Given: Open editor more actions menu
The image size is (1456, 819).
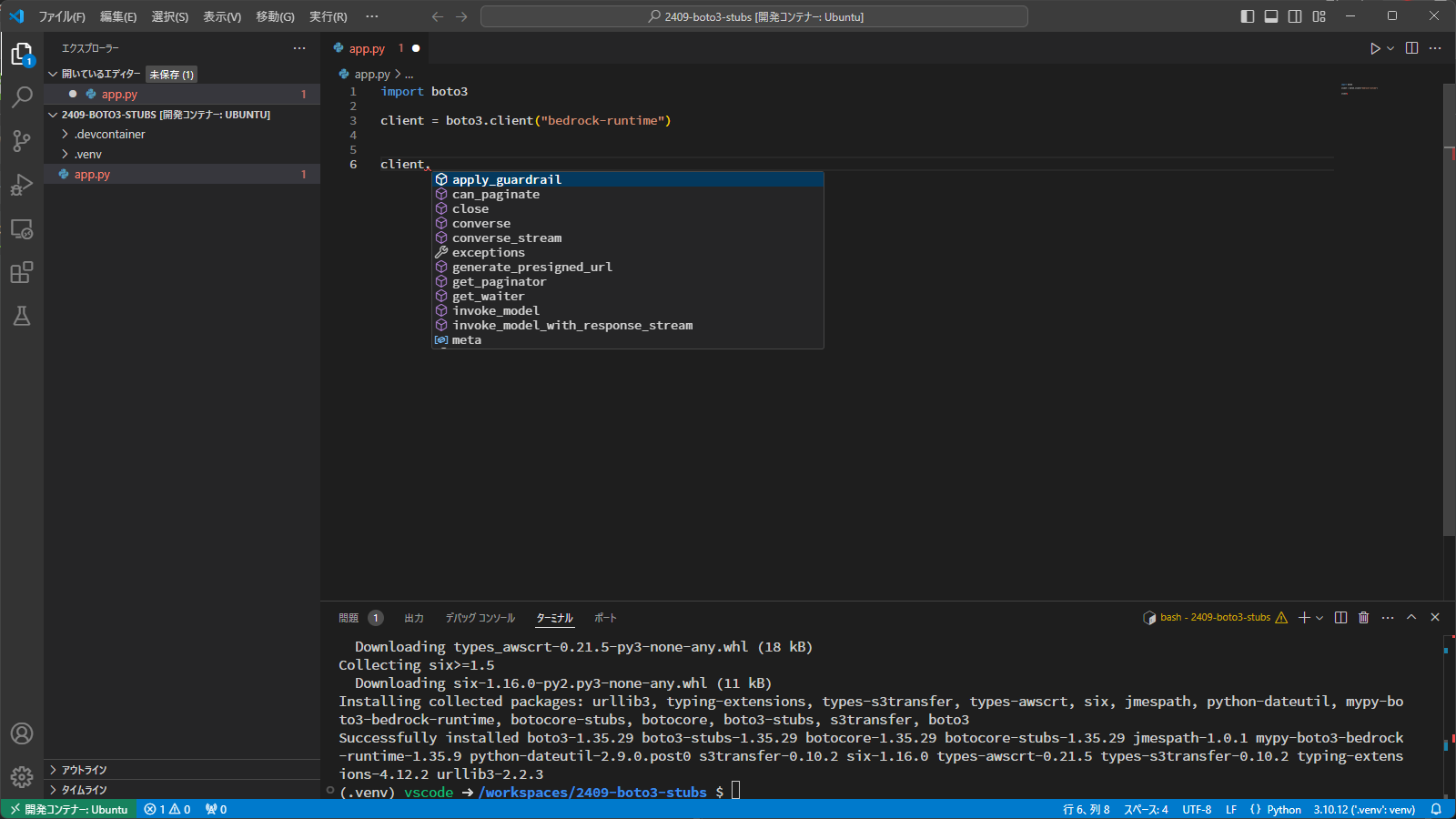Looking at the screenshot, I should (1435, 48).
